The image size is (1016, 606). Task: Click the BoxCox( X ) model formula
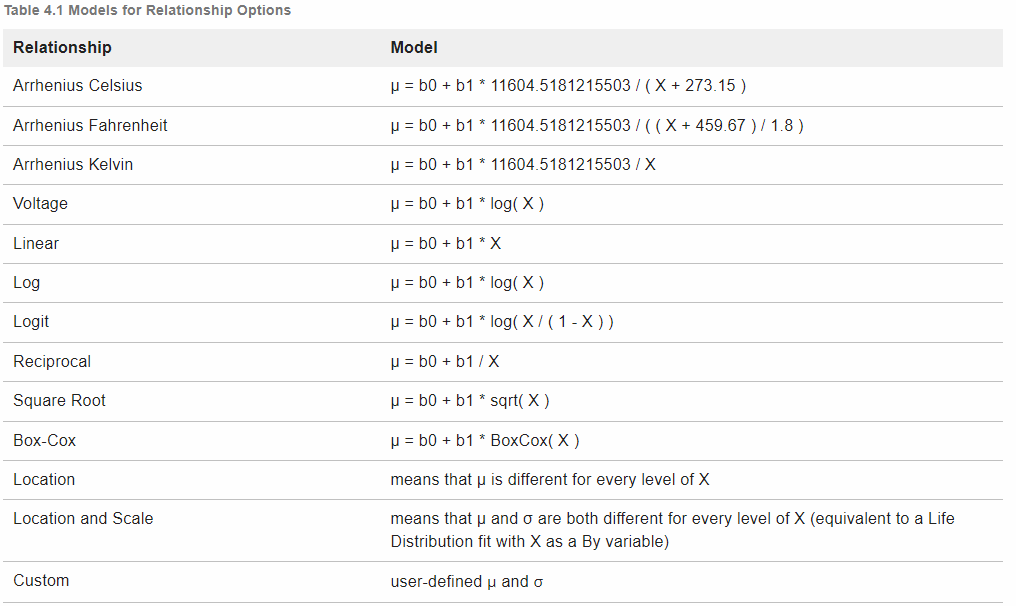[485, 441]
